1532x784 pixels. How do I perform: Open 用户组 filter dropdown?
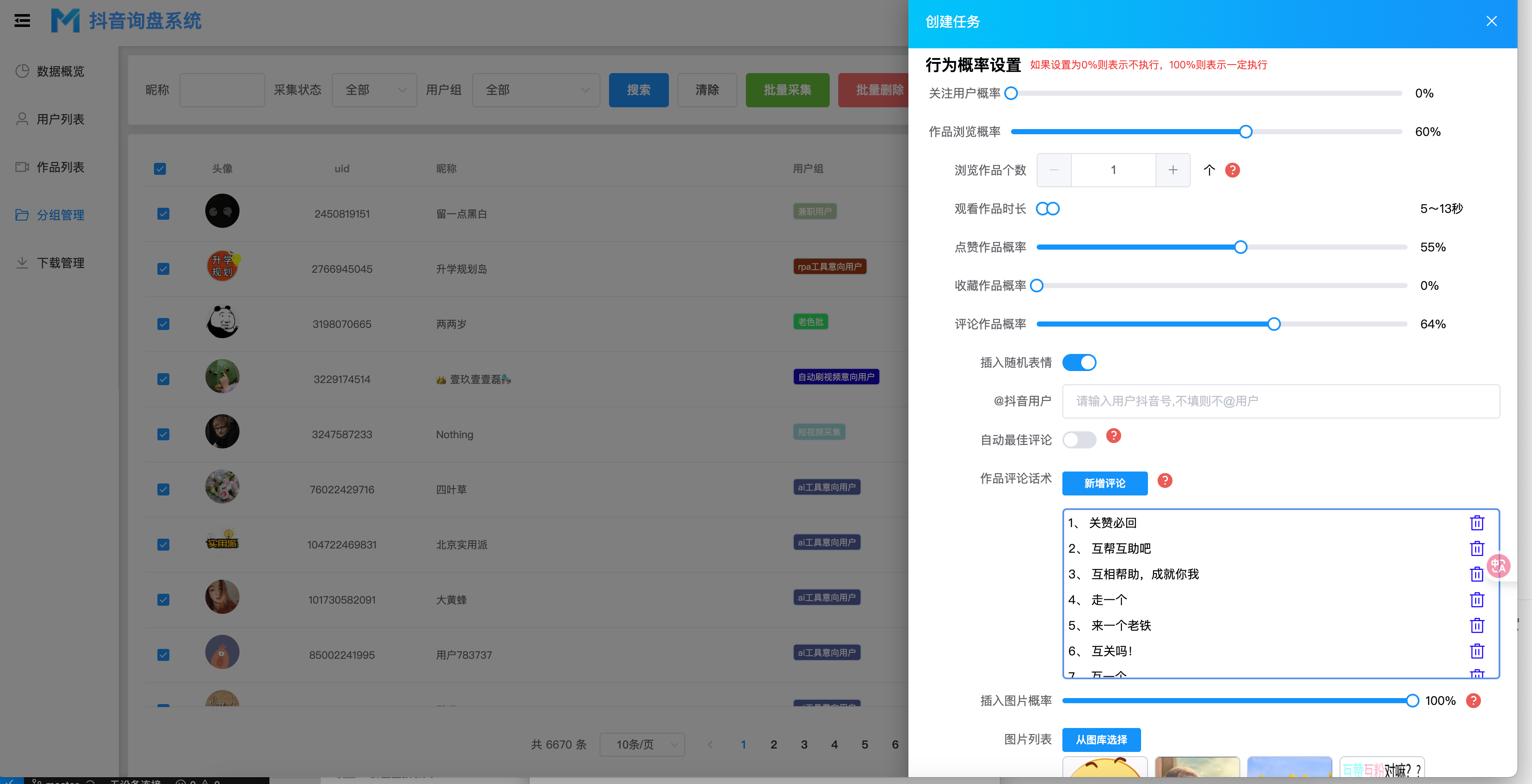coord(536,90)
